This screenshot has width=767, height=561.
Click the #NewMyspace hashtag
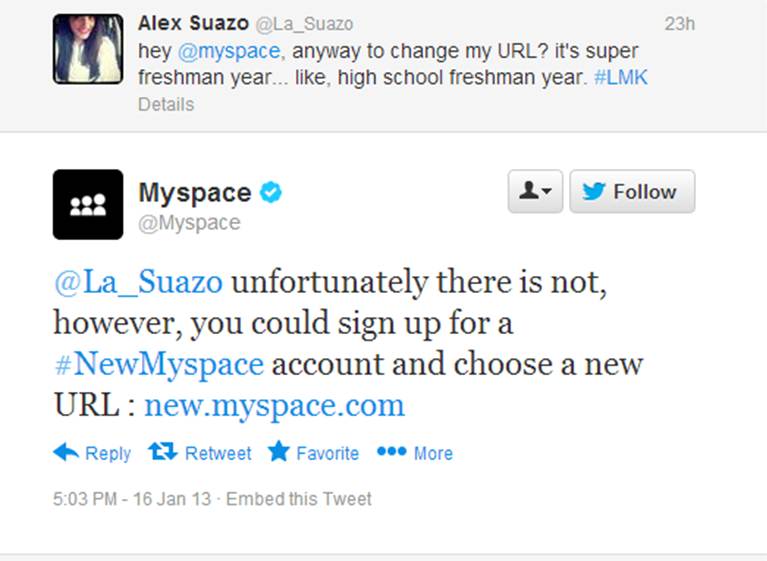pyautogui.click(x=159, y=364)
